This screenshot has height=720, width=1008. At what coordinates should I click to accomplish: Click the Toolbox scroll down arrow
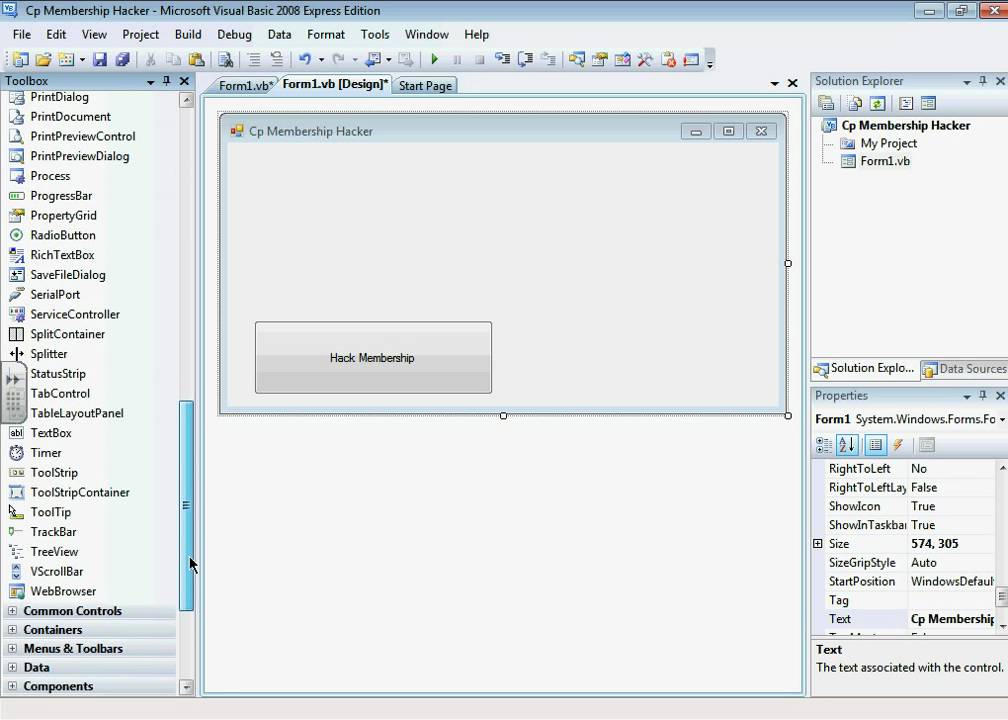[x=186, y=687]
